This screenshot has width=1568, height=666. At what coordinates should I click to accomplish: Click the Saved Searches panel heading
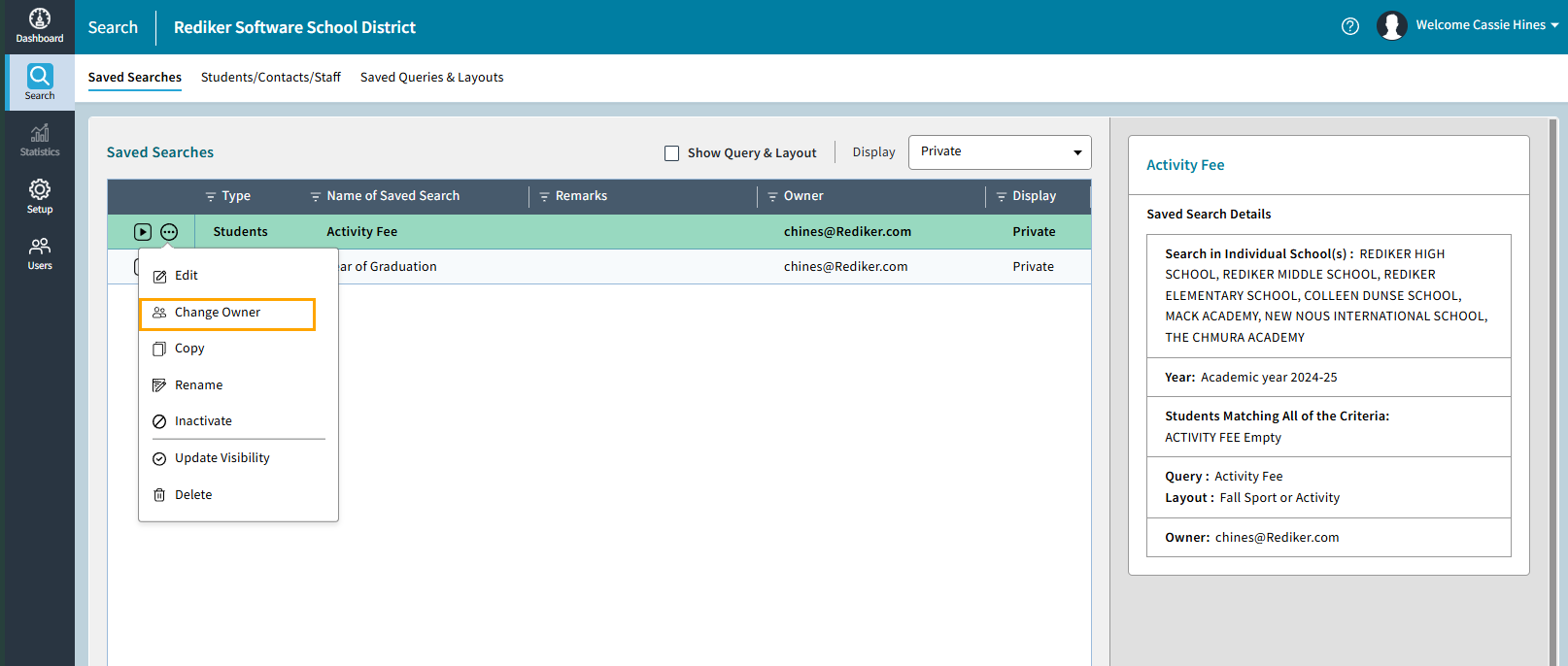point(160,152)
